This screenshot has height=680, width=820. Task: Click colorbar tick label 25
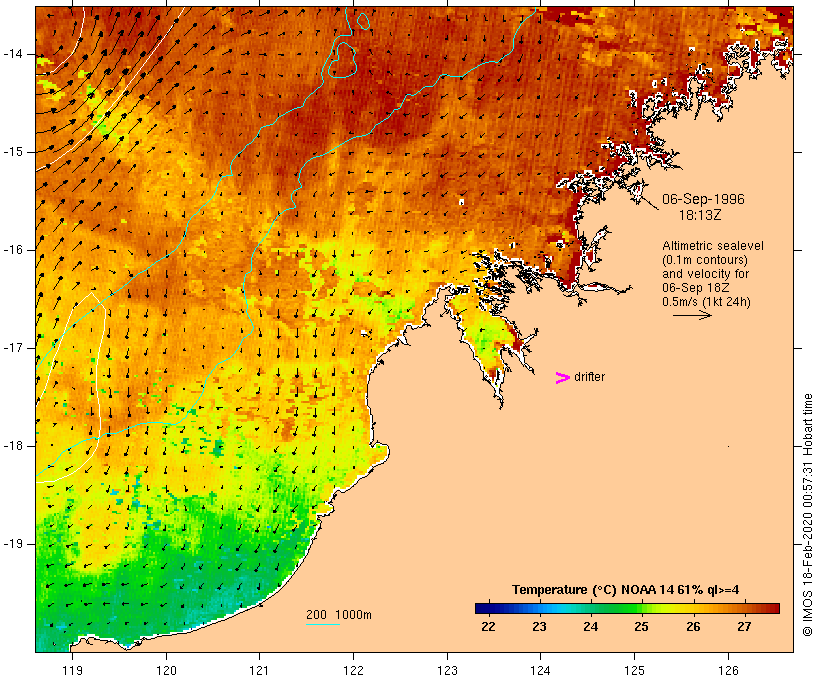(x=642, y=627)
